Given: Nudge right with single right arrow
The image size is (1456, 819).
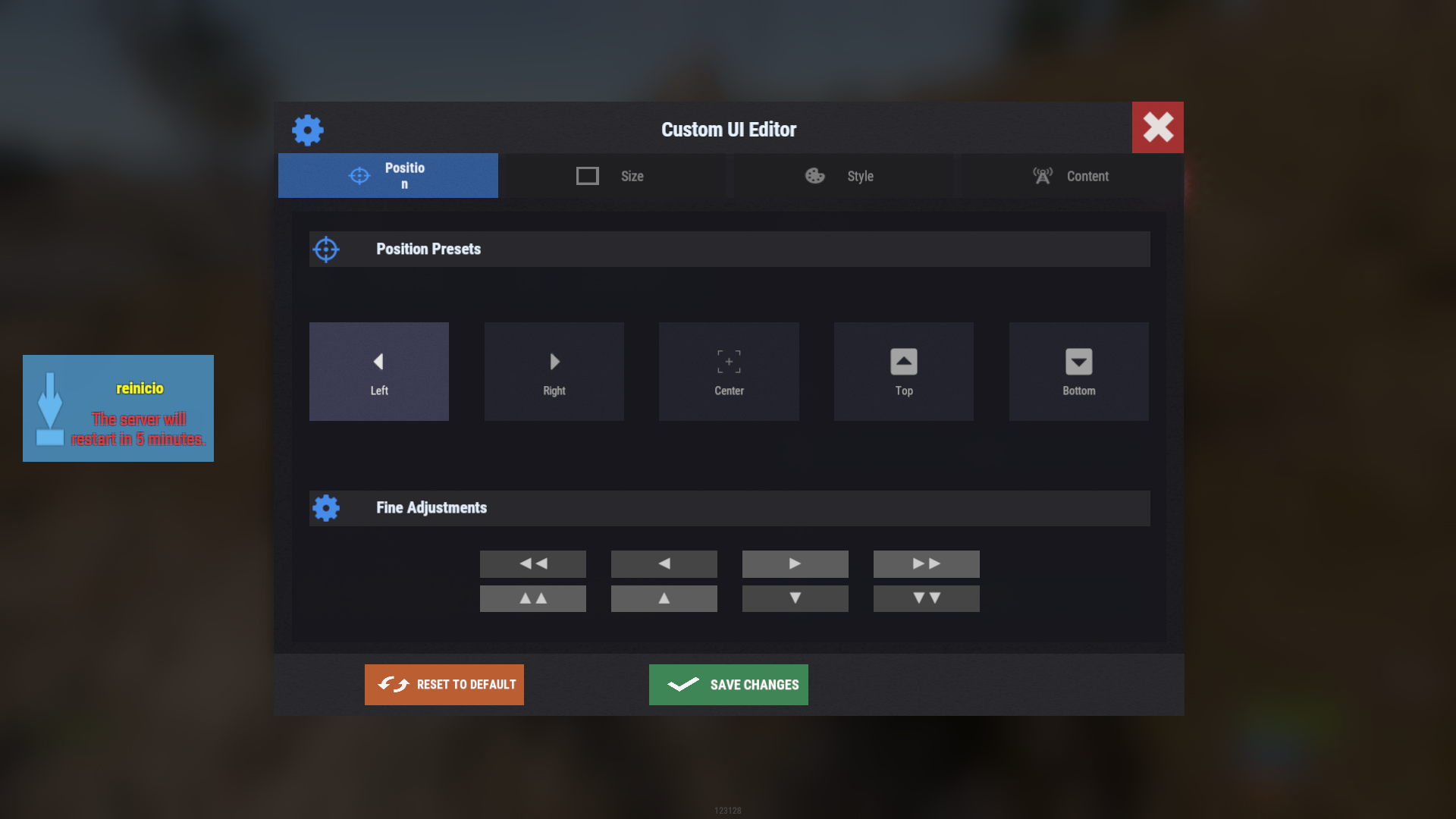Looking at the screenshot, I should coord(795,563).
